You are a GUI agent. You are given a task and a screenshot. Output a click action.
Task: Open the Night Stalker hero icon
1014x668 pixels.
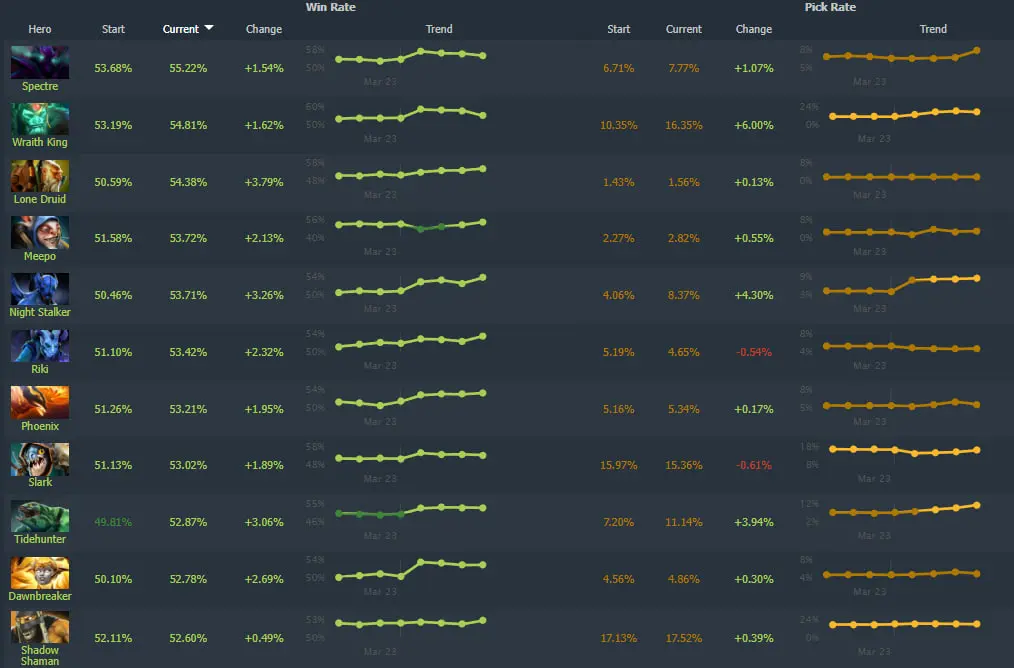click(40, 289)
